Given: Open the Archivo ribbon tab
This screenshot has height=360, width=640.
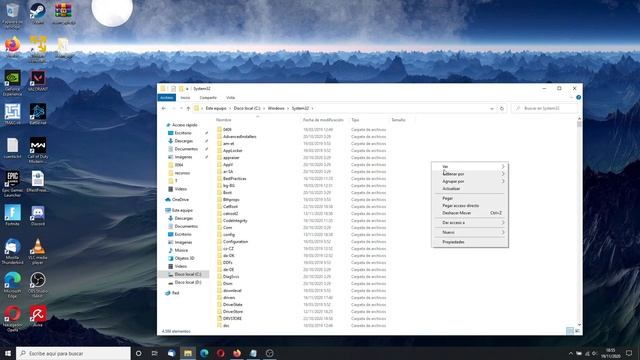Looking at the screenshot, I should pos(167,98).
